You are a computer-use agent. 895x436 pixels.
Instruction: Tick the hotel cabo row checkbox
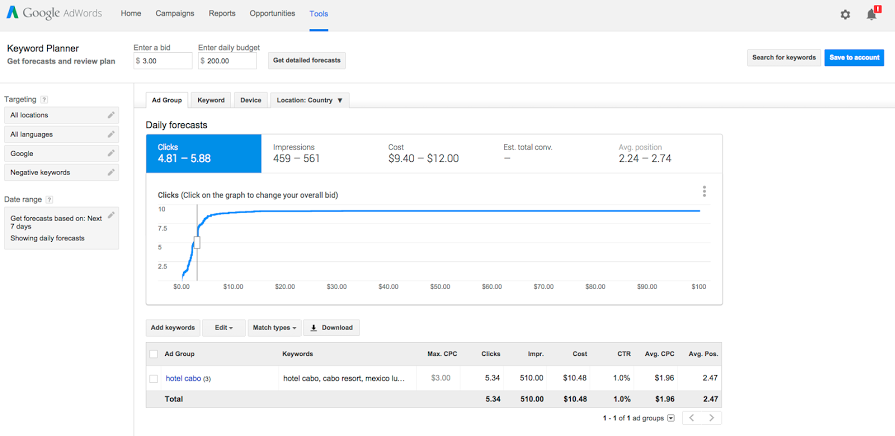[153, 378]
